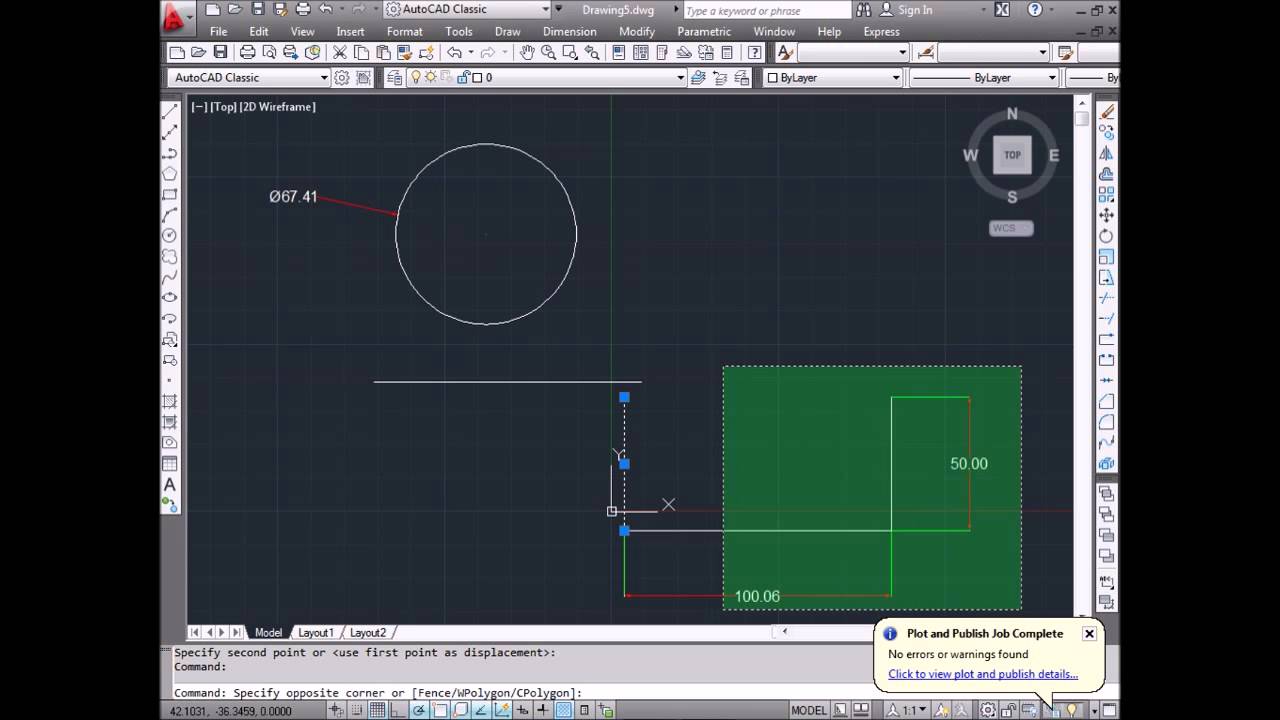Select the Erase modify tool
The width and height of the screenshot is (1280, 720).
[x=1106, y=112]
